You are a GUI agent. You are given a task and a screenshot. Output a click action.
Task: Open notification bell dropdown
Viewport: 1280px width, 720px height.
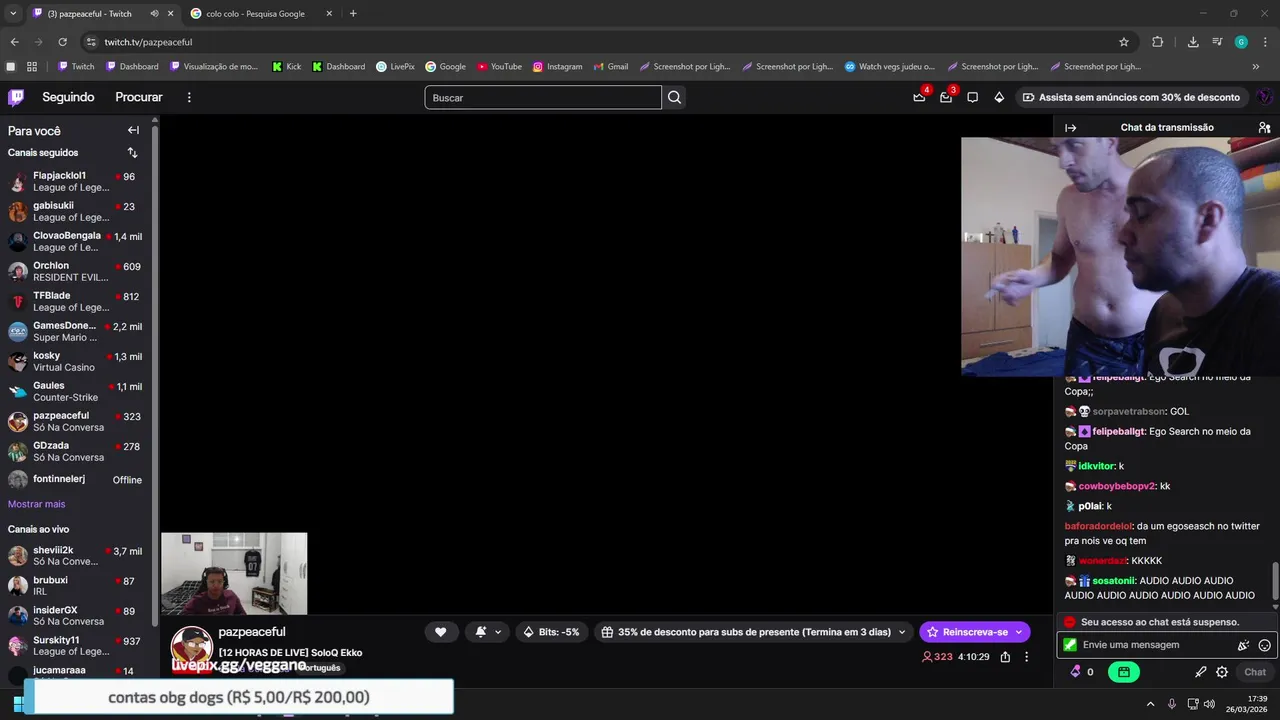pyautogui.click(x=488, y=632)
